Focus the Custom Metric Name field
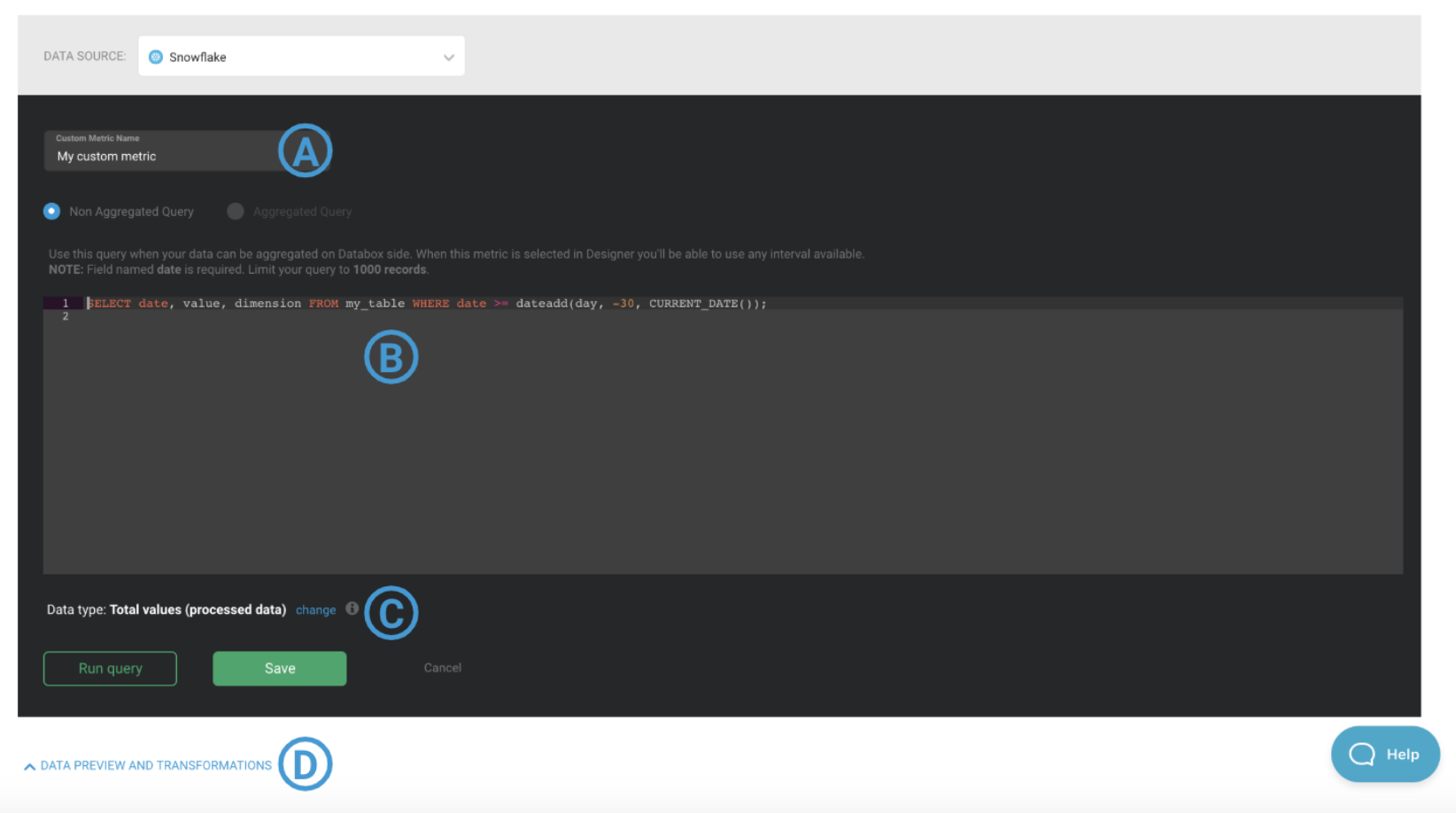 point(159,156)
